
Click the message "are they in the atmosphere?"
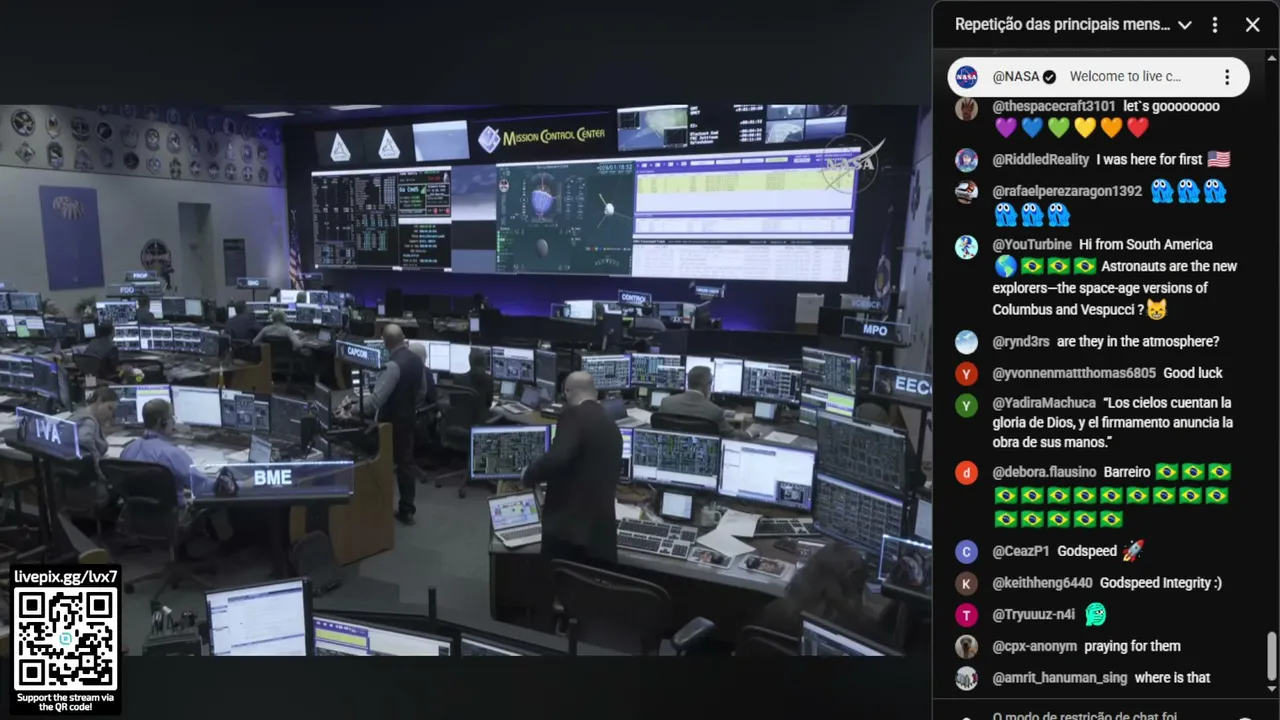[x=1138, y=341]
